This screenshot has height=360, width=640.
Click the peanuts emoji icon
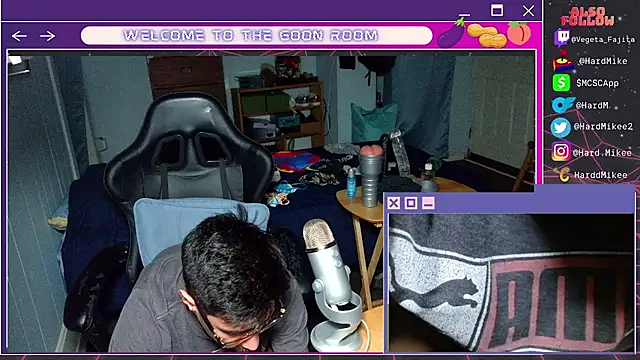[487, 36]
